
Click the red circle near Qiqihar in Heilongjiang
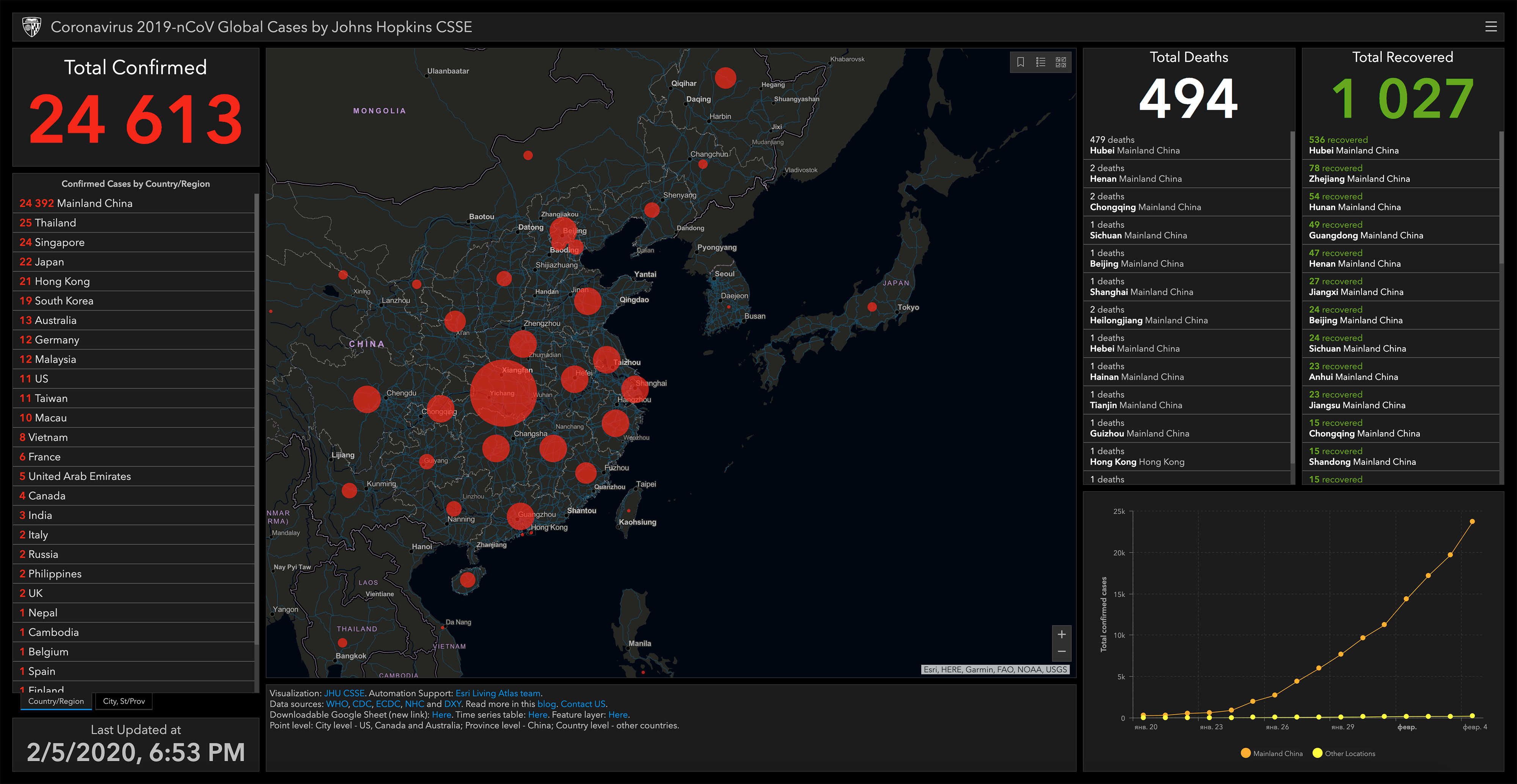(x=725, y=78)
